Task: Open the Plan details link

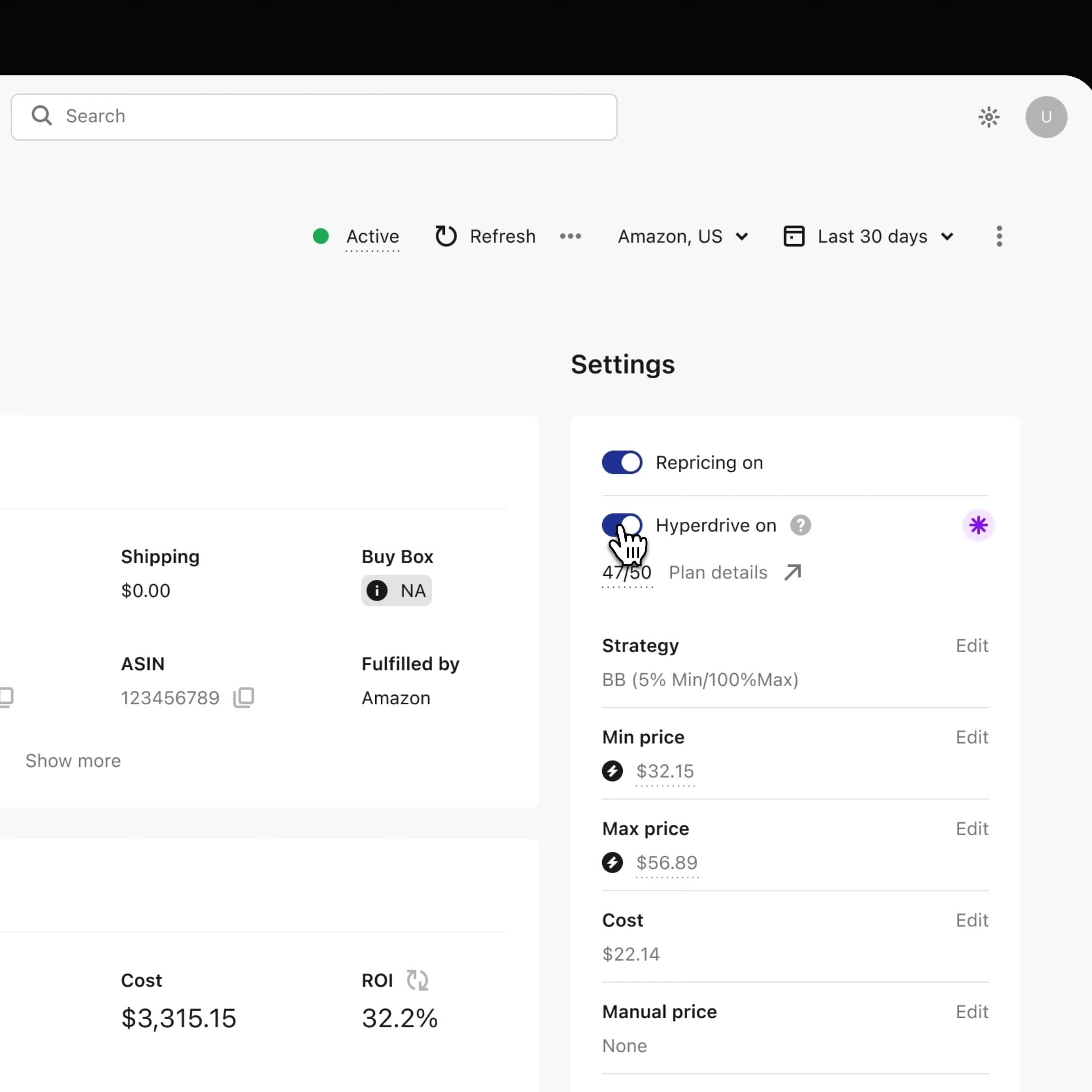Action: click(734, 573)
